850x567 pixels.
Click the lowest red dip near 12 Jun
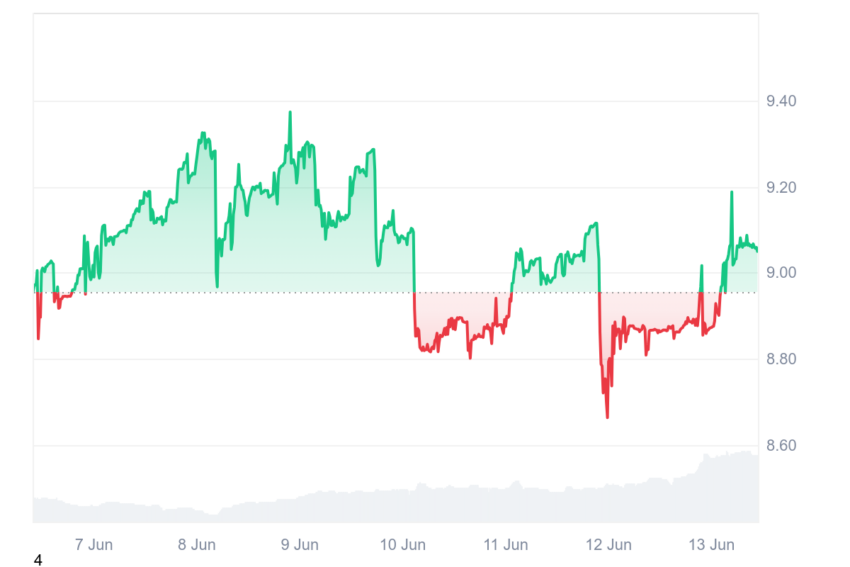[x=607, y=416]
